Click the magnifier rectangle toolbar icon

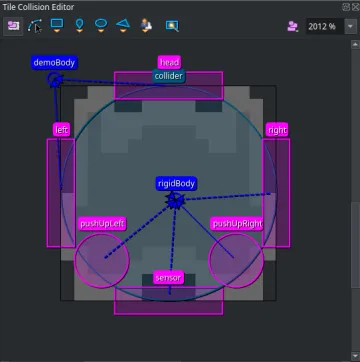[x=172, y=26]
